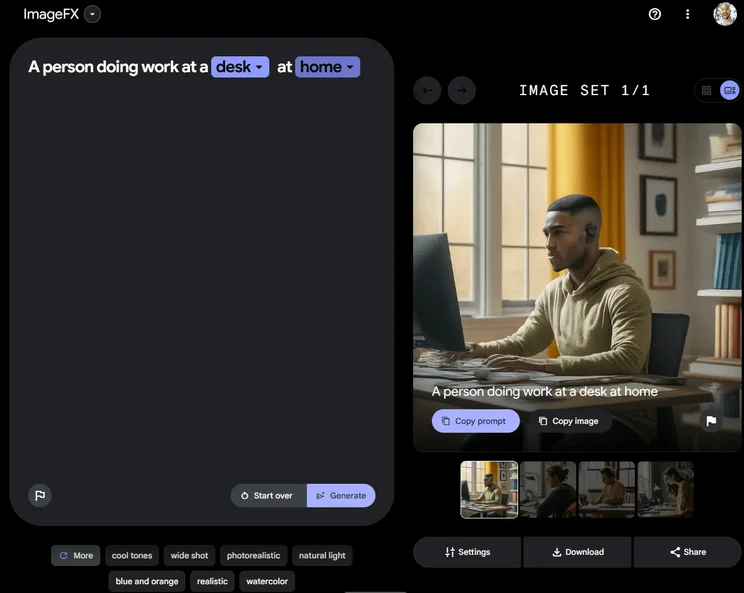
Task: Refresh suggestions with the More chip
Action: (x=75, y=556)
